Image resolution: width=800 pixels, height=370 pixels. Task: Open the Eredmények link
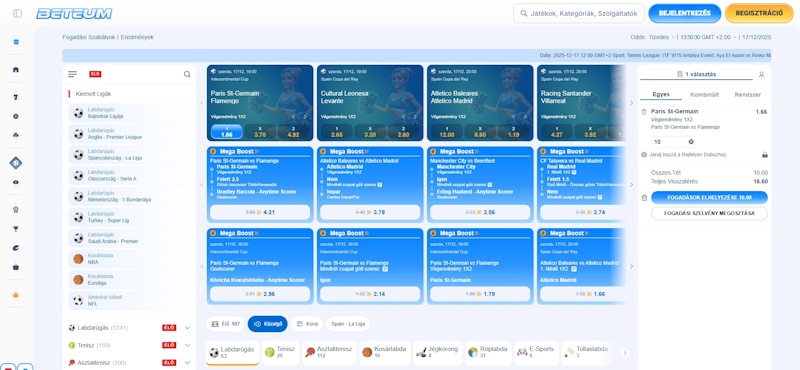pos(137,37)
